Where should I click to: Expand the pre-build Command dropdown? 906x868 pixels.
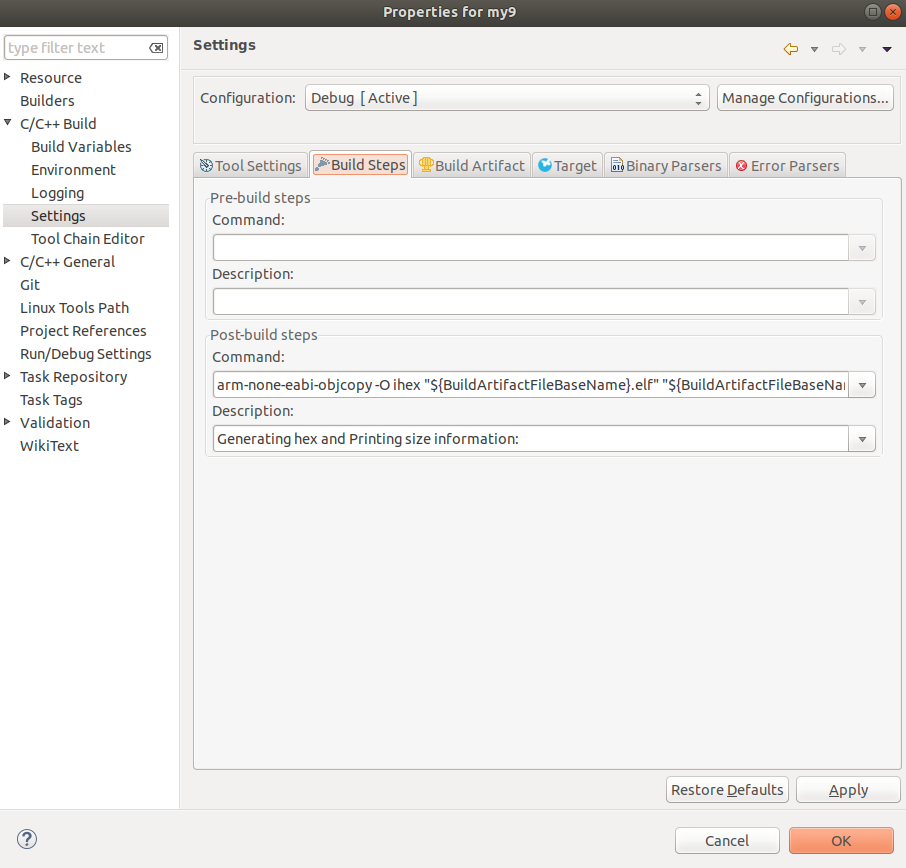[862, 248]
